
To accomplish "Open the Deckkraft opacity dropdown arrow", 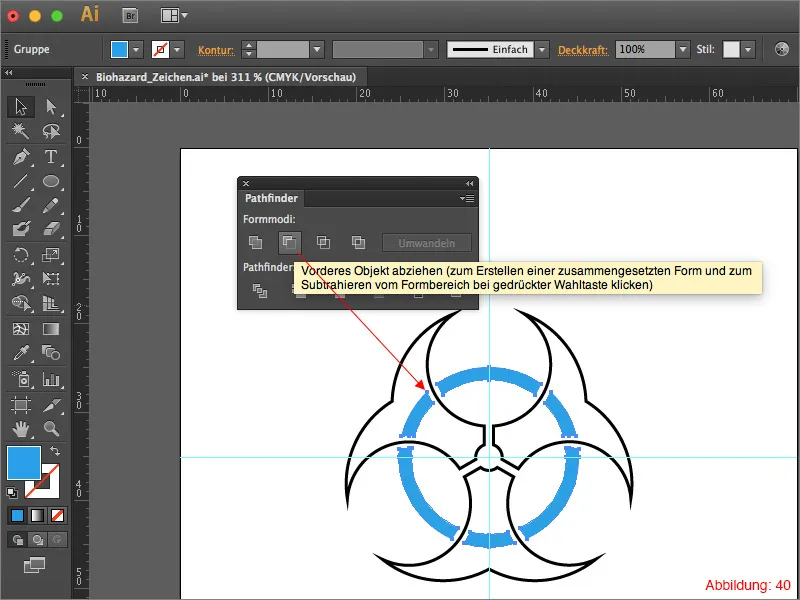I will [x=683, y=50].
